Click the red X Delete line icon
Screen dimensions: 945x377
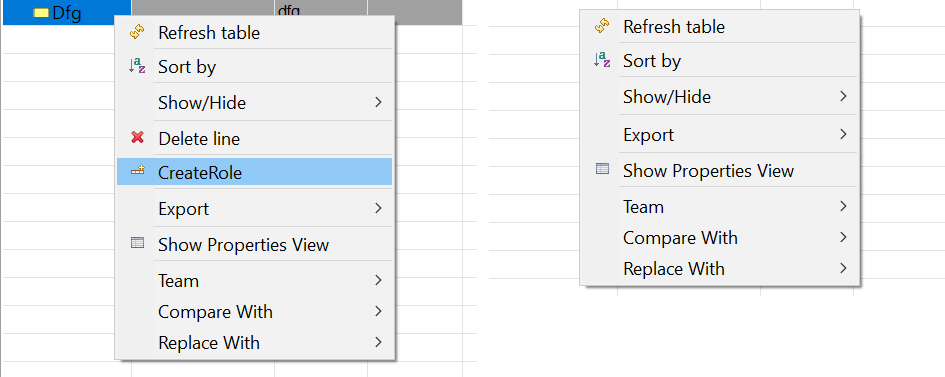pos(137,138)
